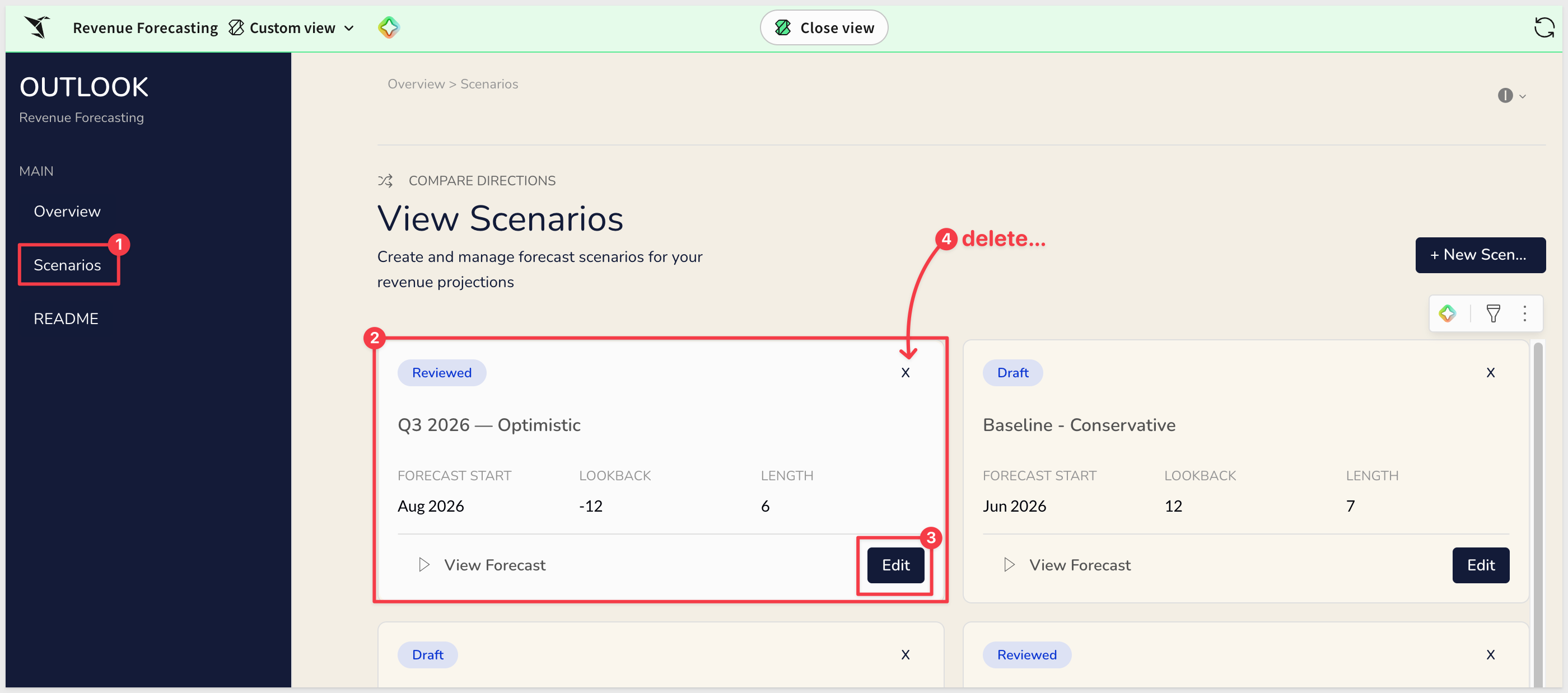Delete the Q3 2026 Optimistic scenario
The height and width of the screenshot is (693, 1568).
[905, 372]
